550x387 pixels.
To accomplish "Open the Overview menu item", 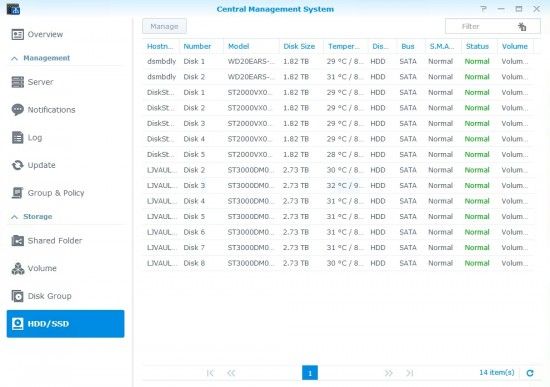I will pos(66,34).
